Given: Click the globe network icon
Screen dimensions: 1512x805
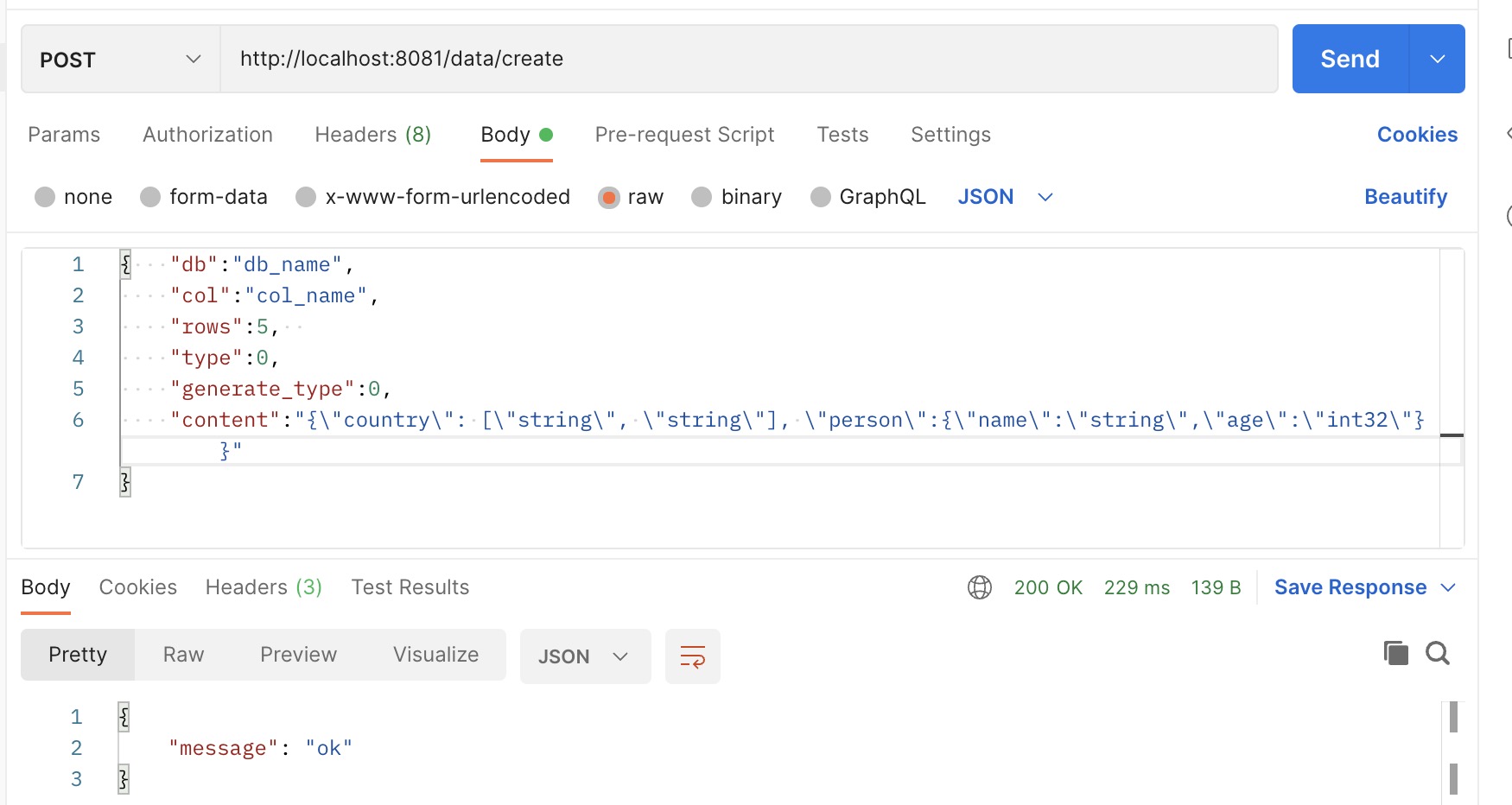Looking at the screenshot, I should point(979,587).
